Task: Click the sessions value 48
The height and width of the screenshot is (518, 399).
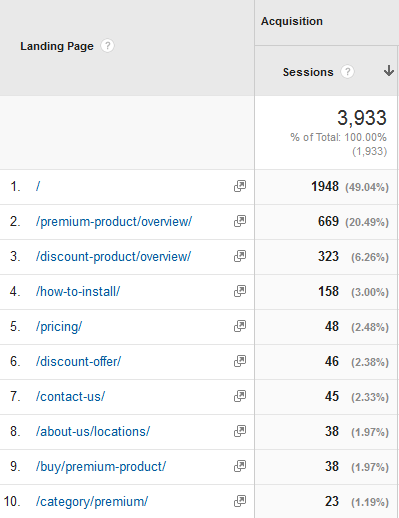Action: [332, 326]
